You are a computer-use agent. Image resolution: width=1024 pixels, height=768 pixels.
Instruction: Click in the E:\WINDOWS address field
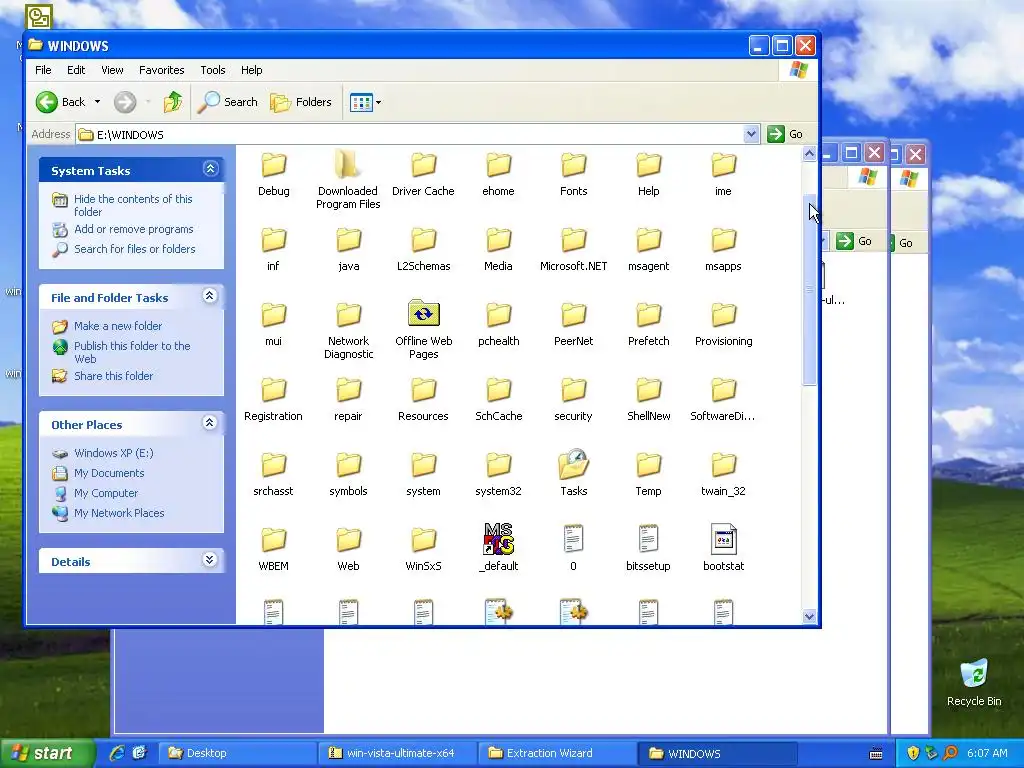(418, 135)
